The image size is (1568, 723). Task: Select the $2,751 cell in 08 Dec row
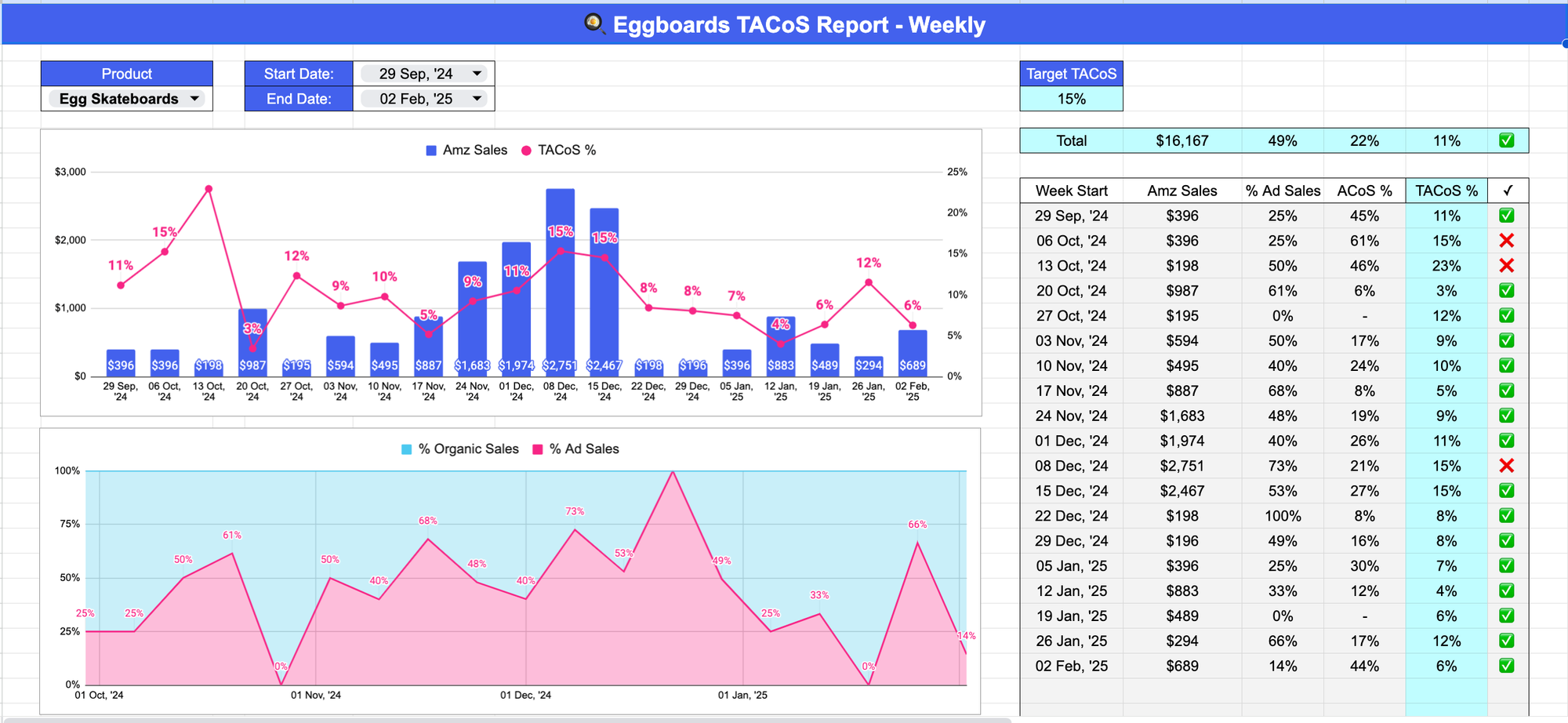1182,466
